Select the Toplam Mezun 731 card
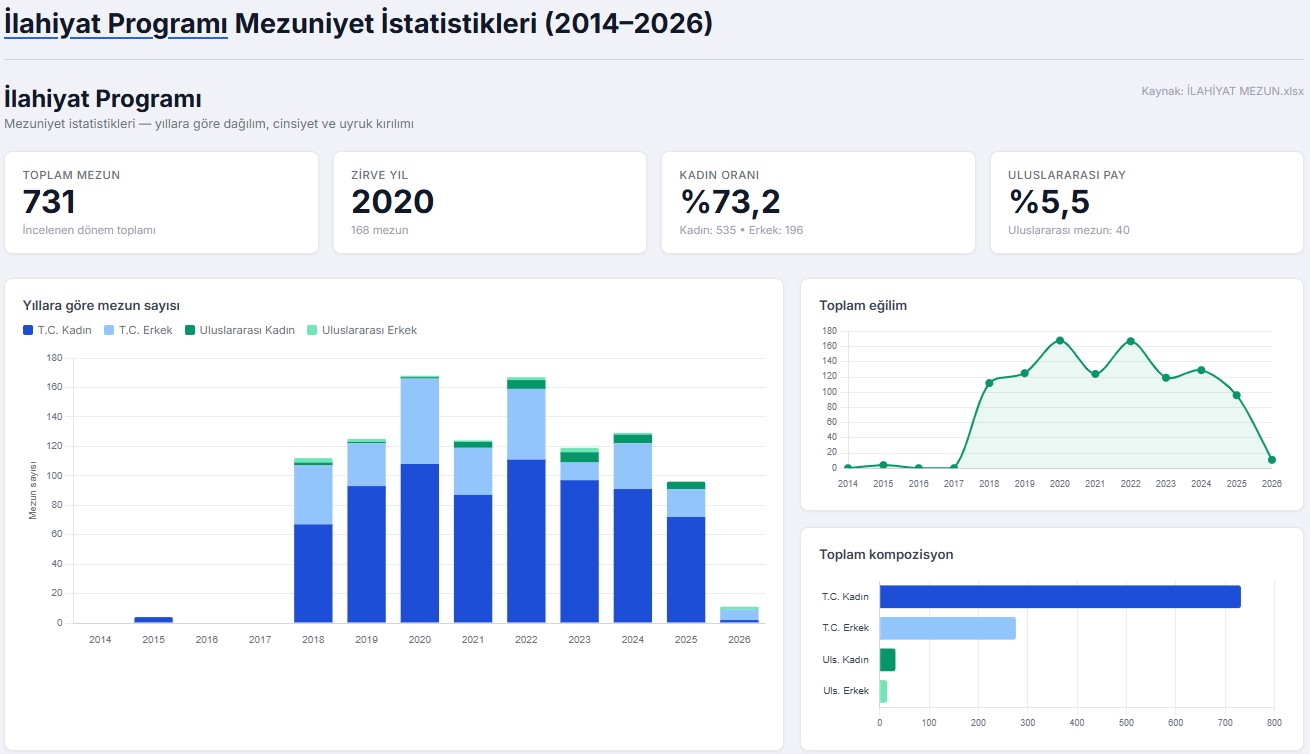The height and width of the screenshot is (754, 1310). (161, 203)
